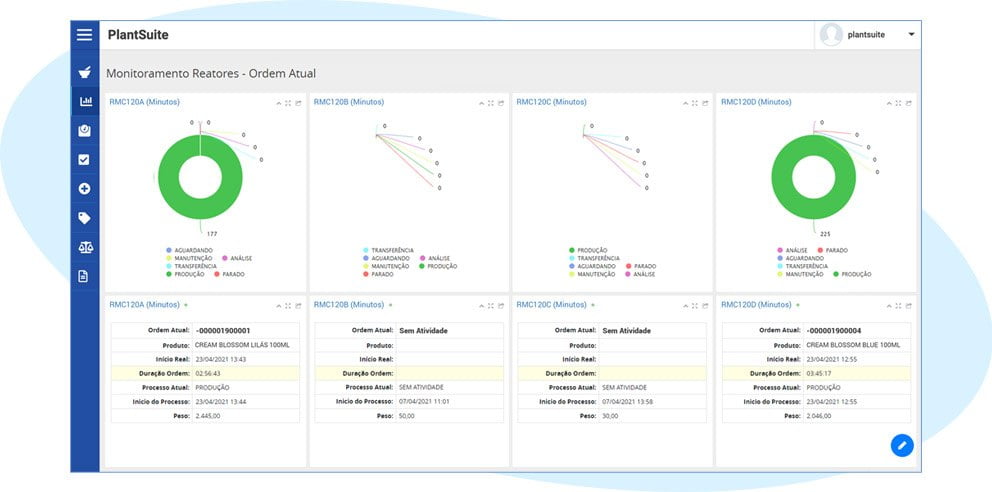This screenshot has width=992, height=492.
Task: Click the PlantSuite brand title
Action: 138,35
